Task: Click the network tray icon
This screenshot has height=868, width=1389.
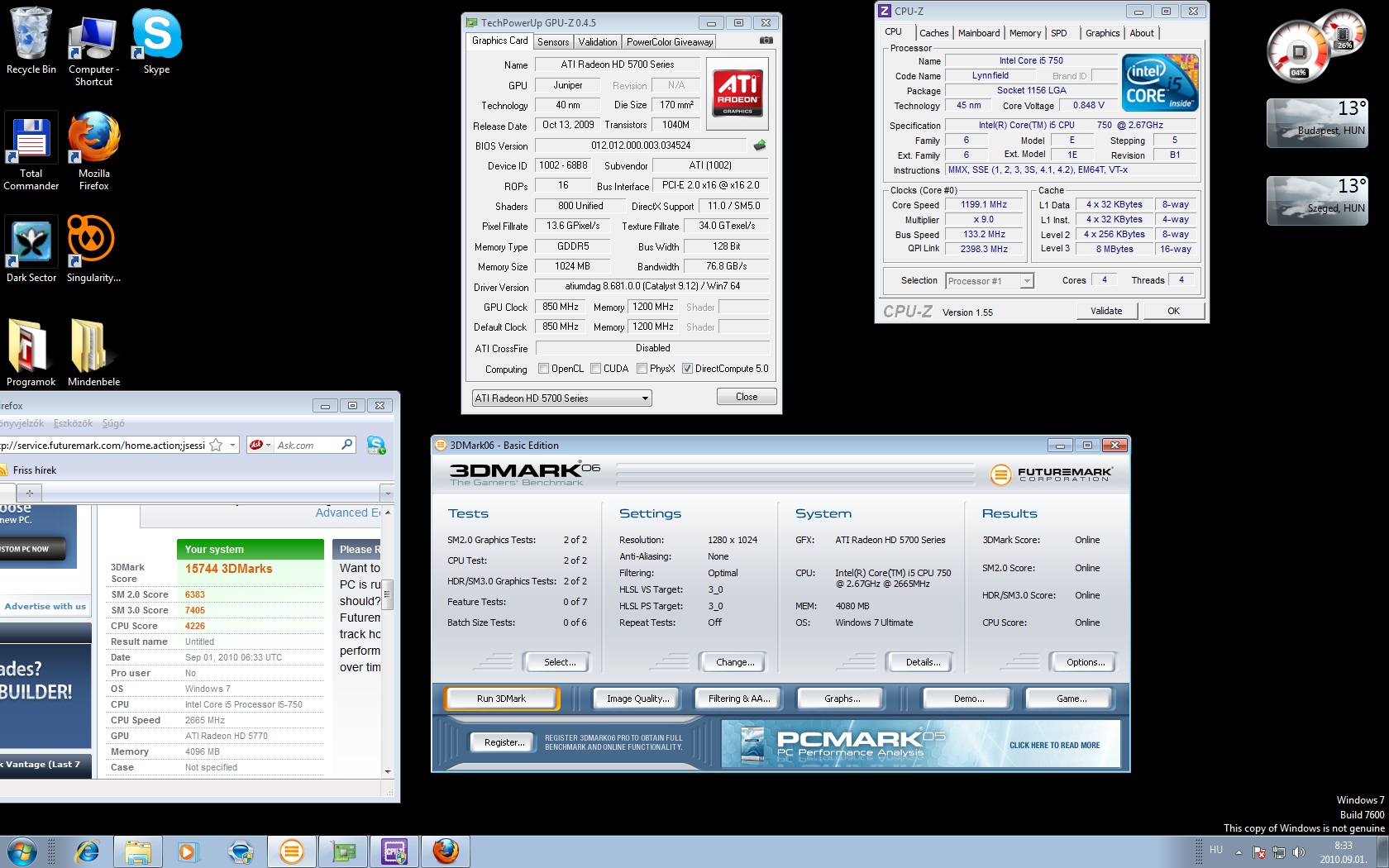Action: coord(1279,852)
